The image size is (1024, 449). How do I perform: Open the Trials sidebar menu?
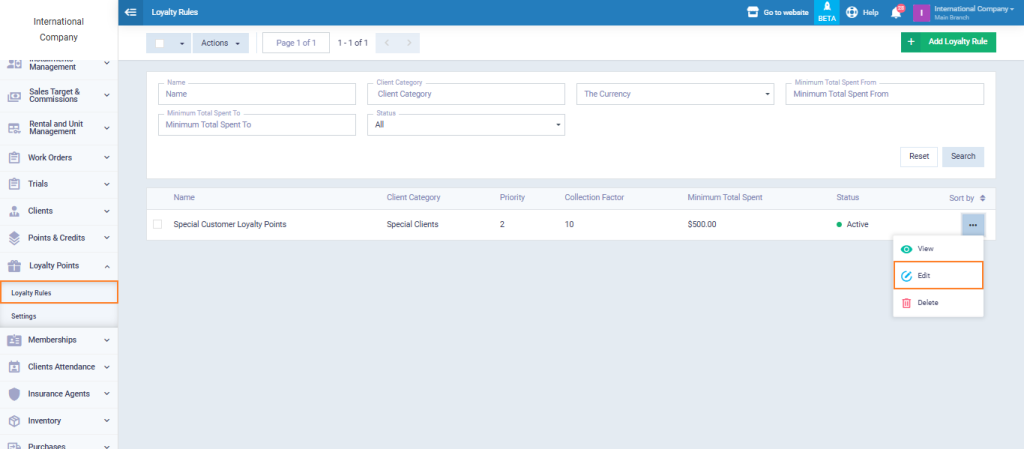click(59, 184)
